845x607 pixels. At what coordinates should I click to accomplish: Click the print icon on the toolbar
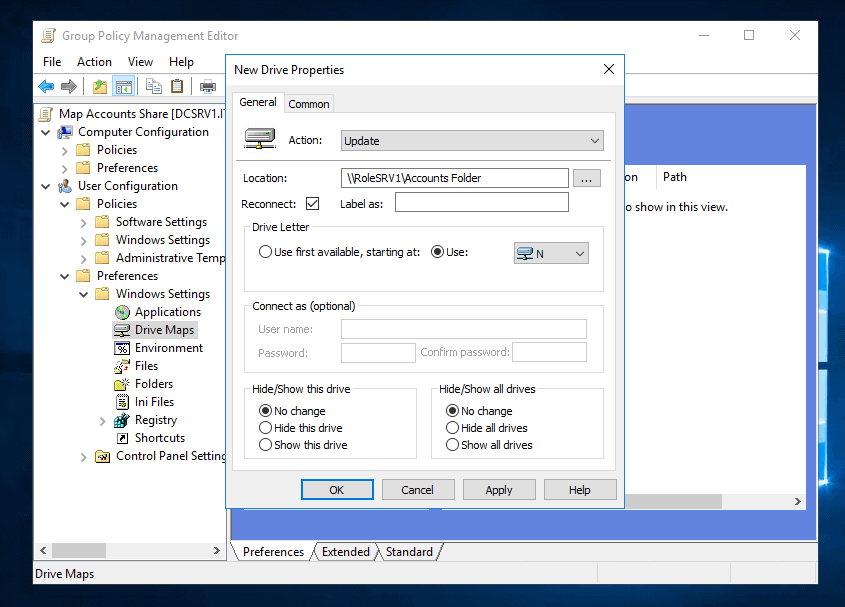208,86
